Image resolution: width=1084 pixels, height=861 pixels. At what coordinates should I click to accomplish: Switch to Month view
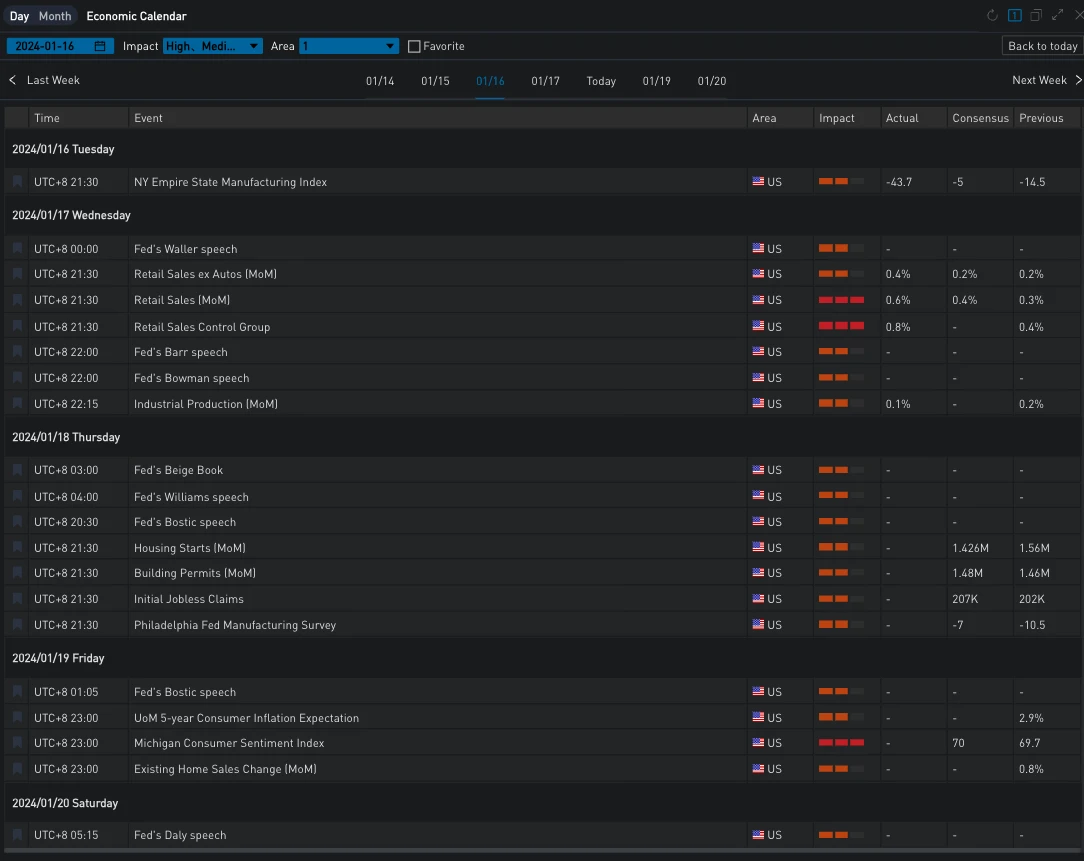(x=55, y=16)
